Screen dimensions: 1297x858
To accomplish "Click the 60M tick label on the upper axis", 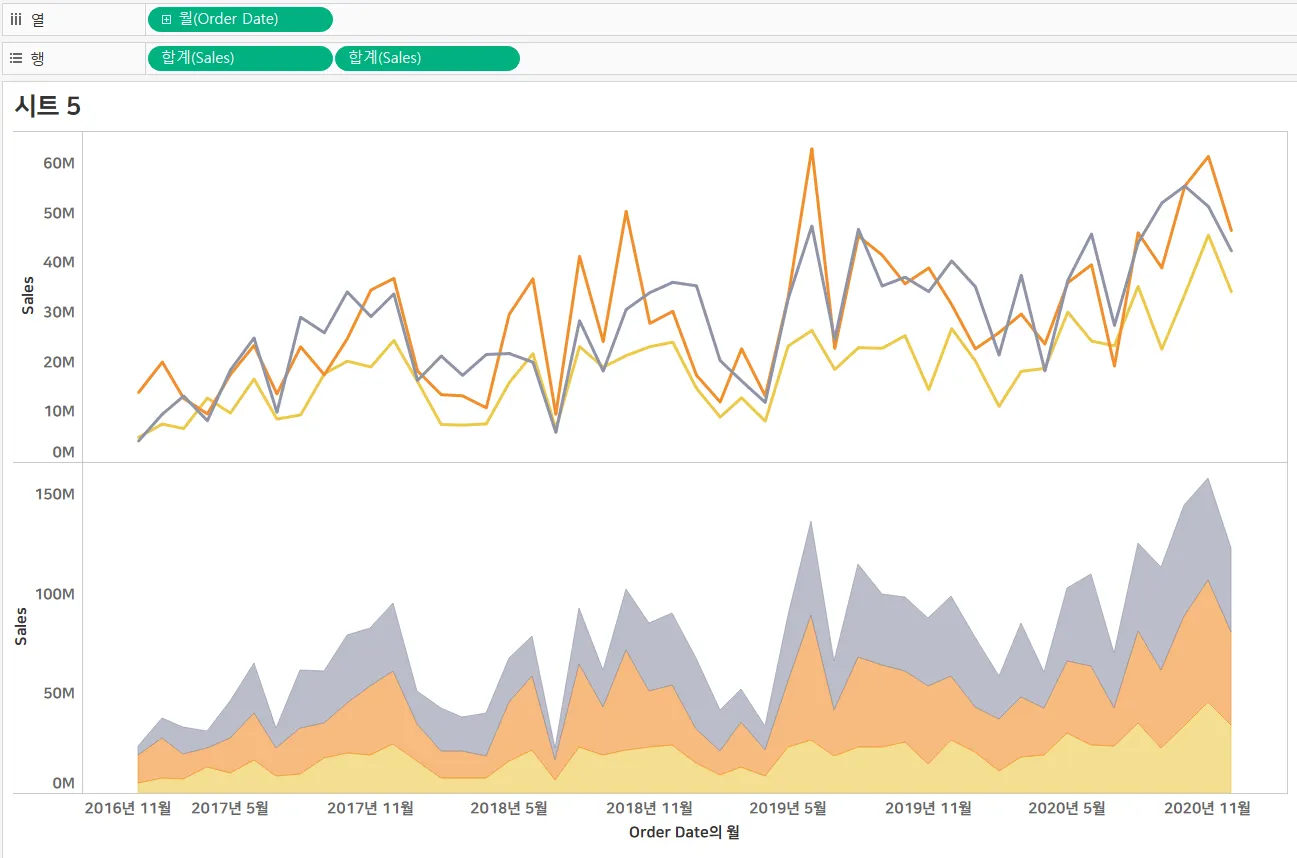I will (59, 163).
